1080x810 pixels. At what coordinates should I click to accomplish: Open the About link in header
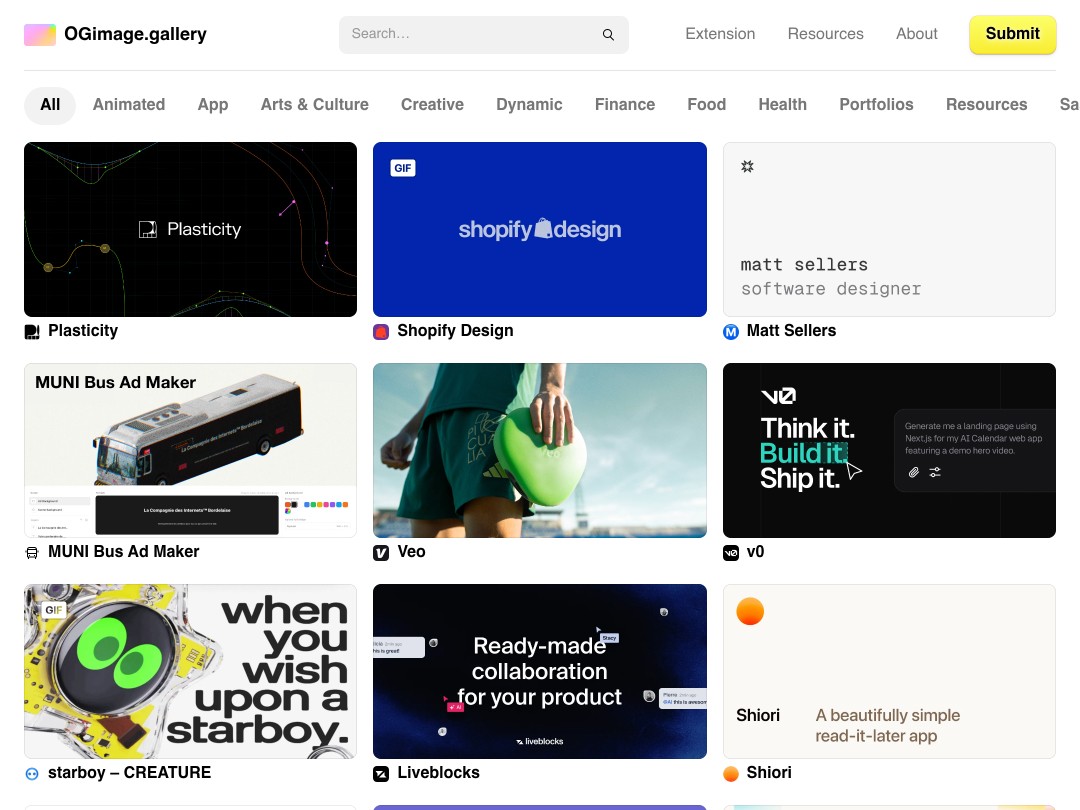(x=916, y=34)
